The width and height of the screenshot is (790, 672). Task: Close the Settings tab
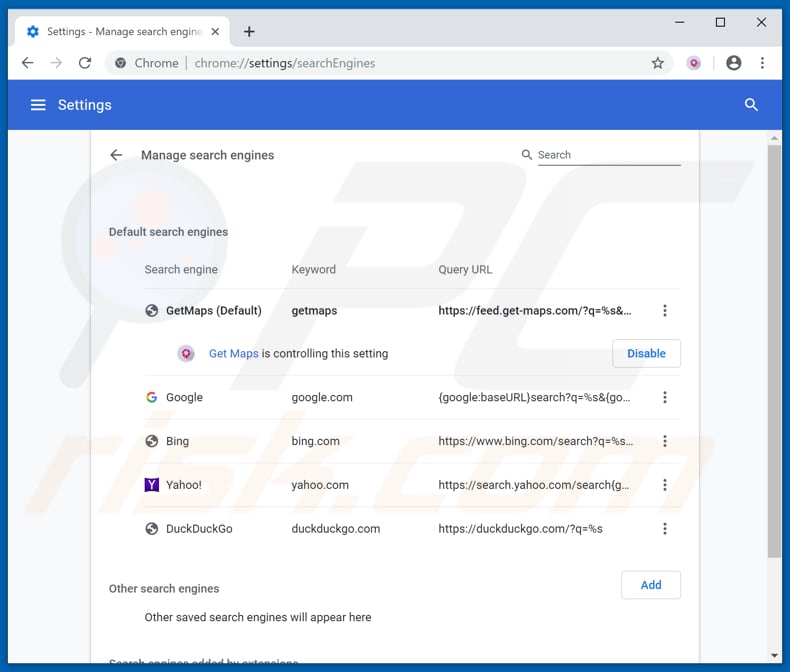coord(215,32)
